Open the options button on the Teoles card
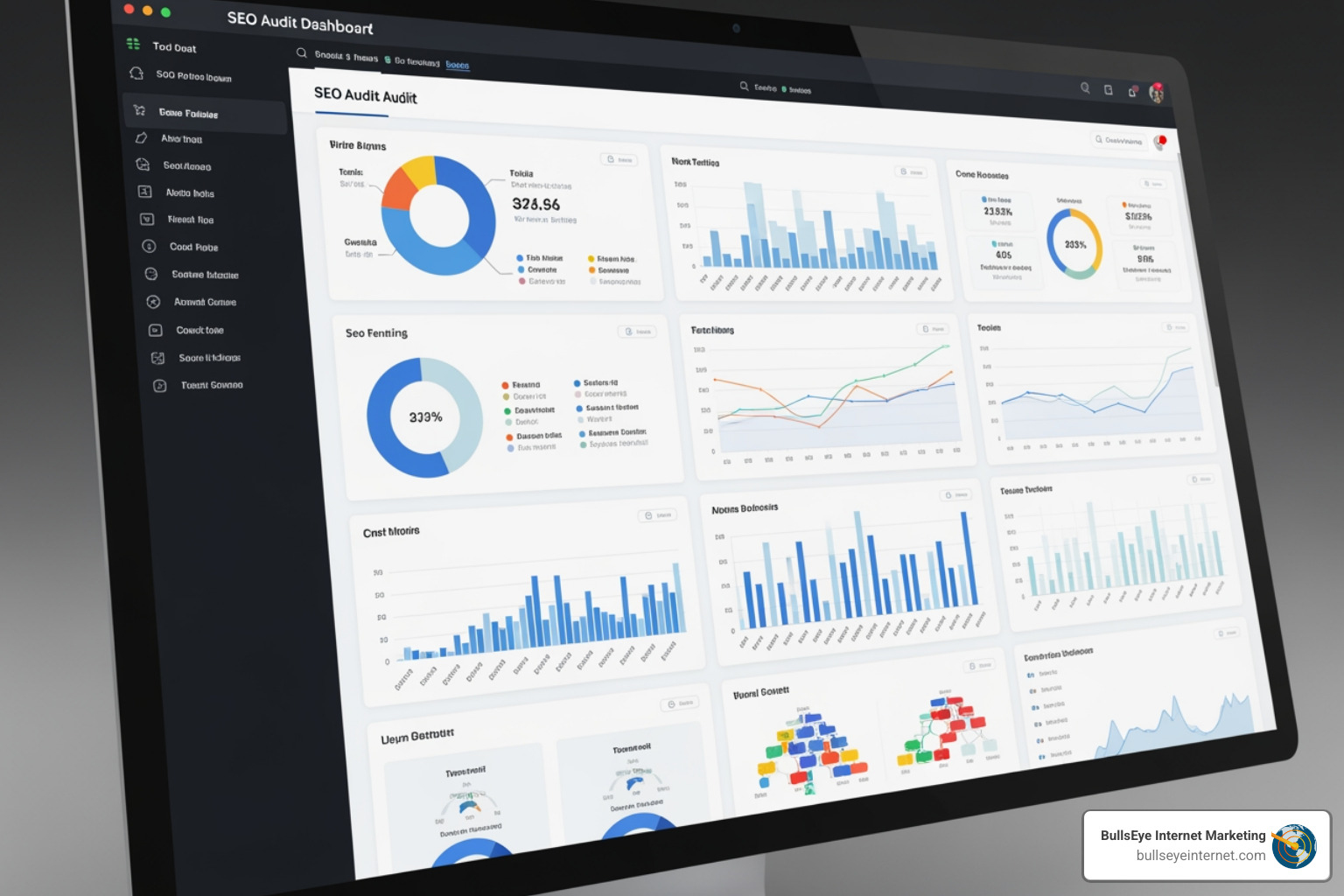The image size is (1344, 896). click(1175, 326)
